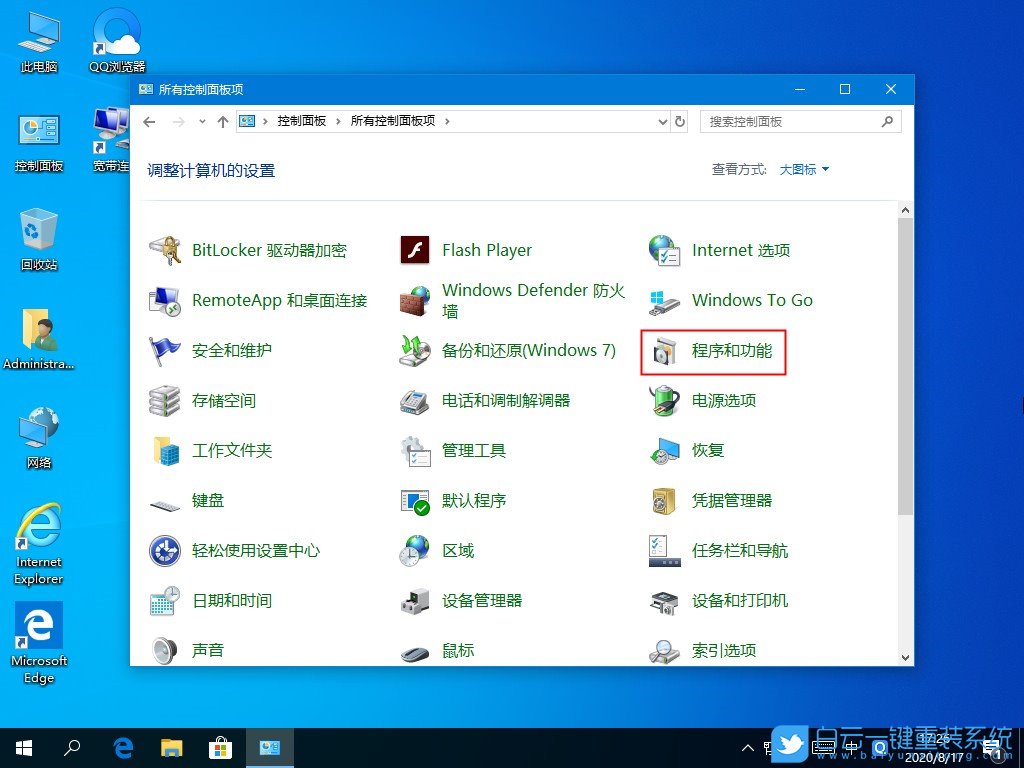Expand the 大图标 view mode dropdown
The image size is (1024, 768).
(801, 169)
